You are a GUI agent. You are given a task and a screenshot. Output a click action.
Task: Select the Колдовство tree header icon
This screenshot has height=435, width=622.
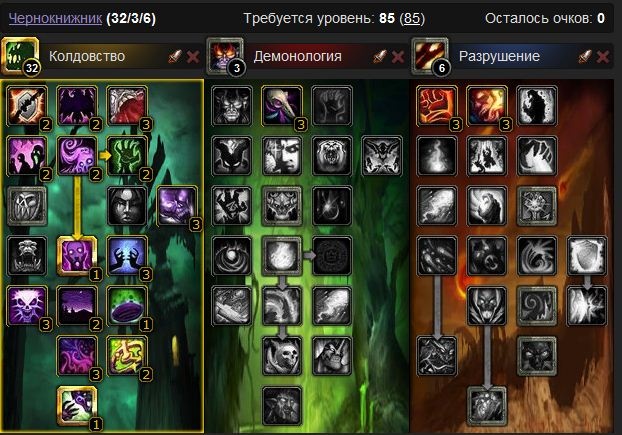click(20, 56)
